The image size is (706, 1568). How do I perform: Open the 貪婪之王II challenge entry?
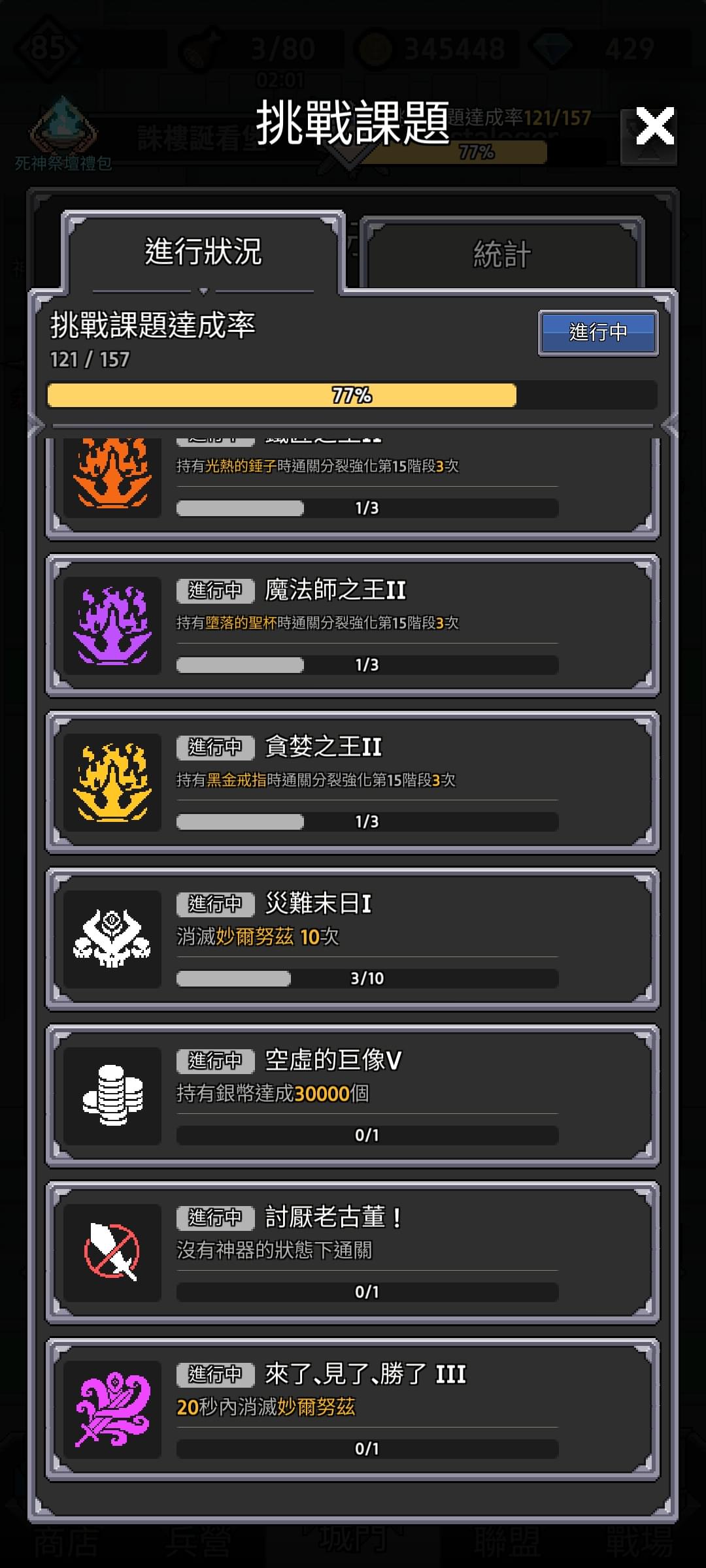[x=352, y=782]
